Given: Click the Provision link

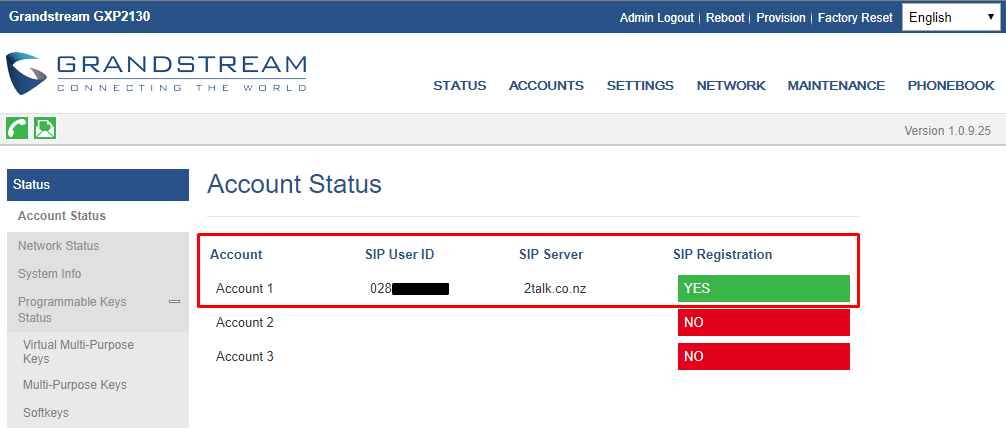Looking at the screenshot, I should pos(781,18).
